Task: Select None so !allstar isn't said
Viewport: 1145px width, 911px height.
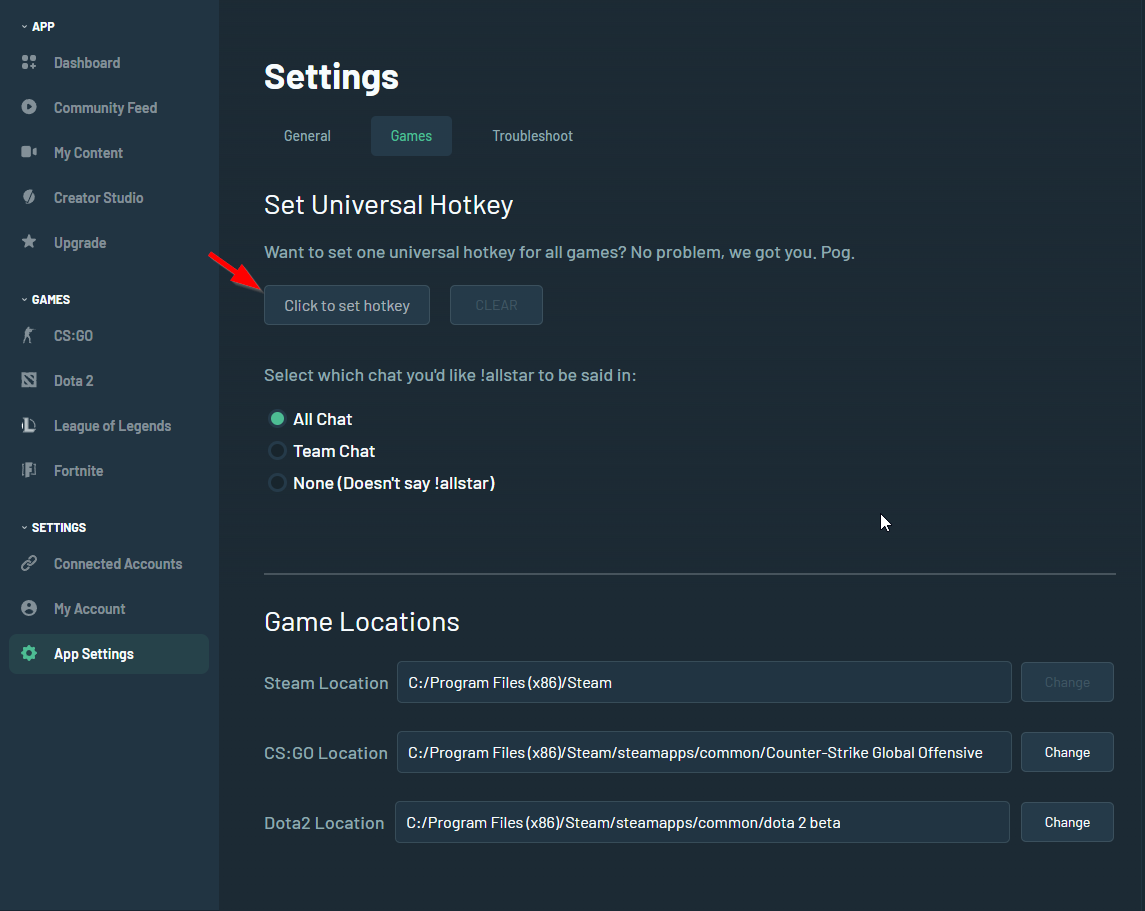Action: coord(277,482)
